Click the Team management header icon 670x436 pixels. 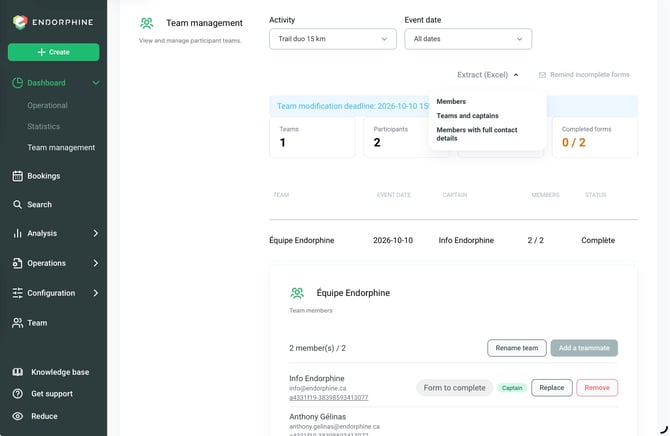[147, 23]
